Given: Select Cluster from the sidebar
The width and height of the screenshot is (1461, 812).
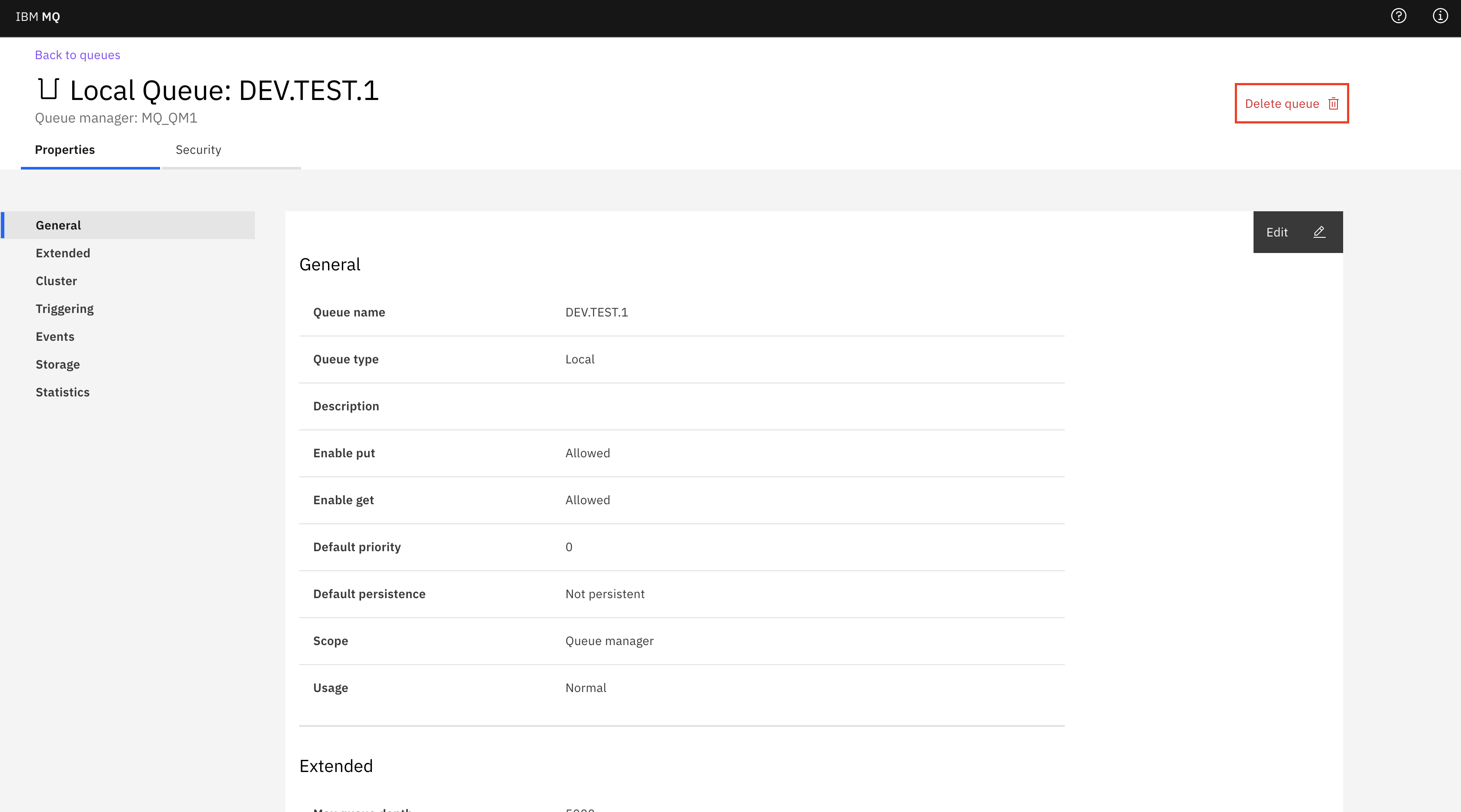Looking at the screenshot, I should tap(56, 280).
